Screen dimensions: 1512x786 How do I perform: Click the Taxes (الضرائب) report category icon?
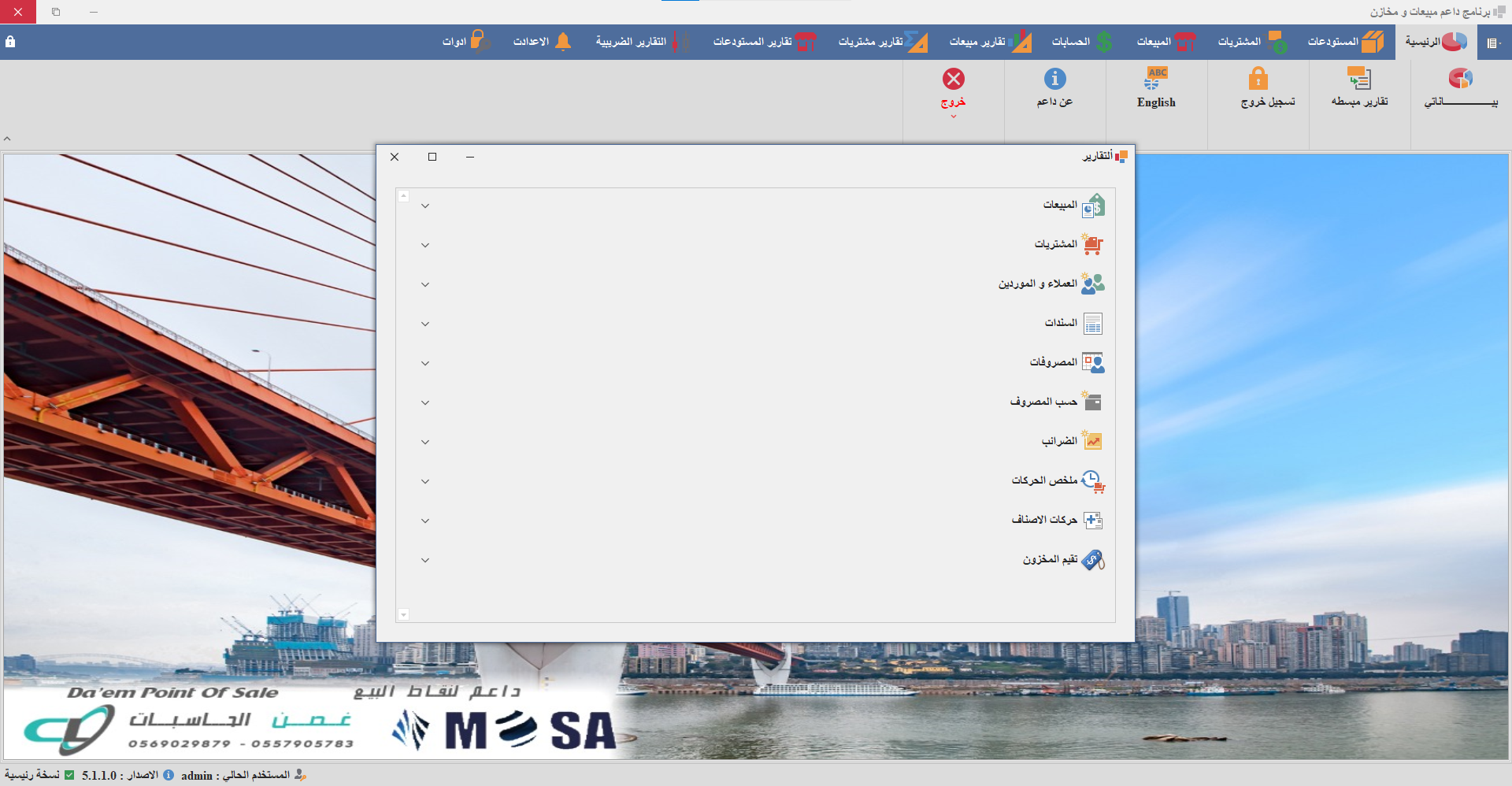1093,441
